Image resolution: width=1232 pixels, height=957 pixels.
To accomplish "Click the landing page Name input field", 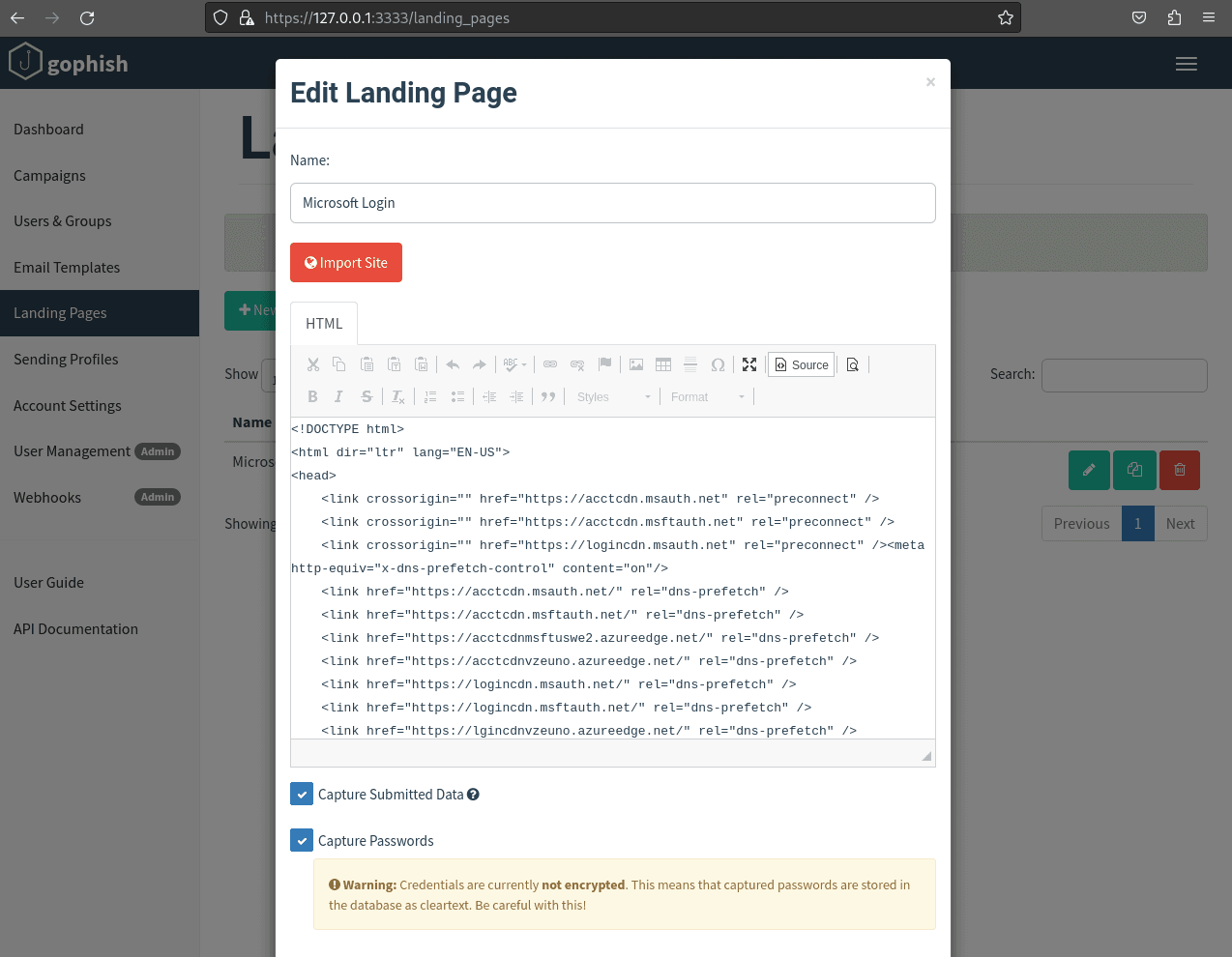I will [x=613, y=203].
